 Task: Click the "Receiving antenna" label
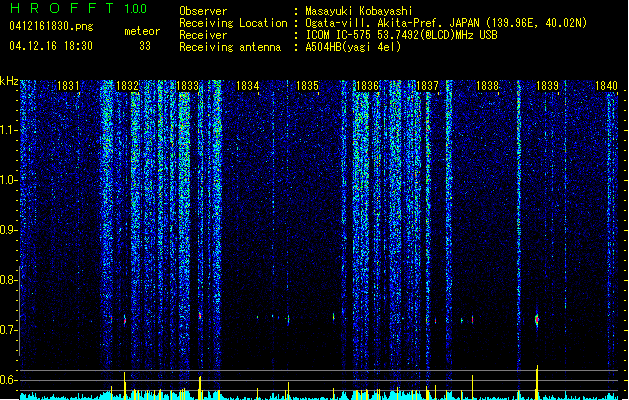pos(230,47)
